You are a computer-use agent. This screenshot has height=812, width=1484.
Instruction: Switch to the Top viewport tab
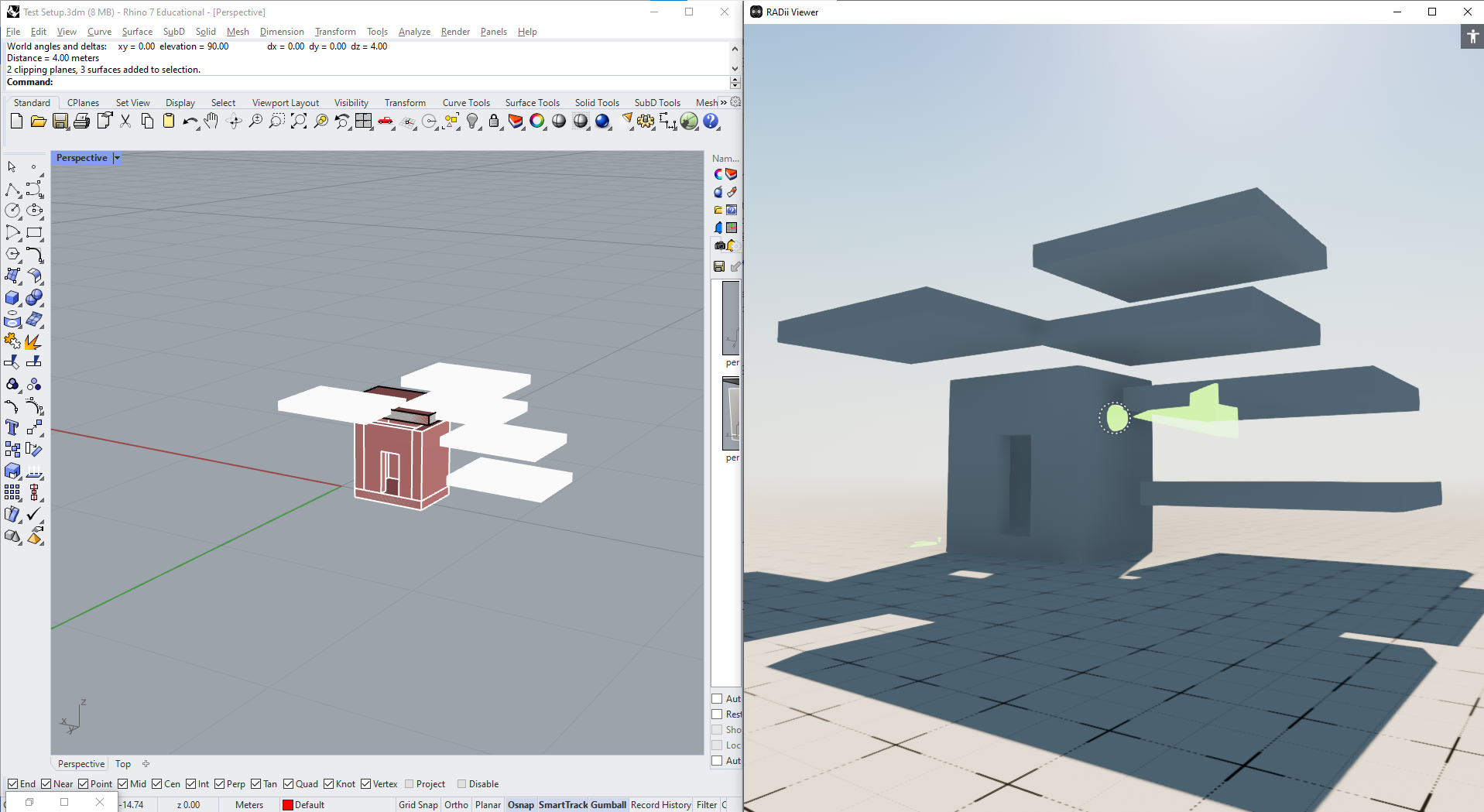point(123,764)
